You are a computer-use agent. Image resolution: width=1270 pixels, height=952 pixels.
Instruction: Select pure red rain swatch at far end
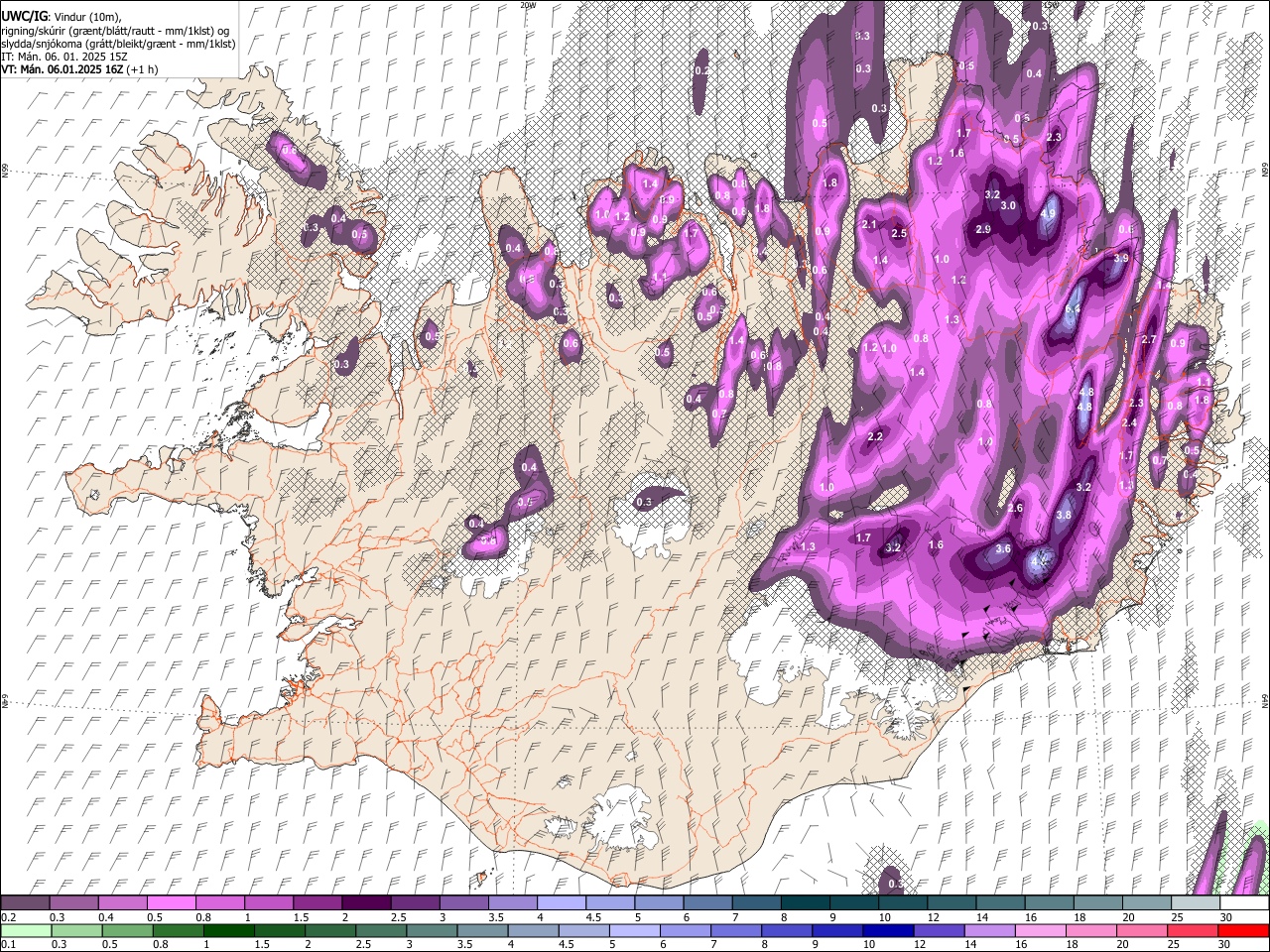(1243, 930)
